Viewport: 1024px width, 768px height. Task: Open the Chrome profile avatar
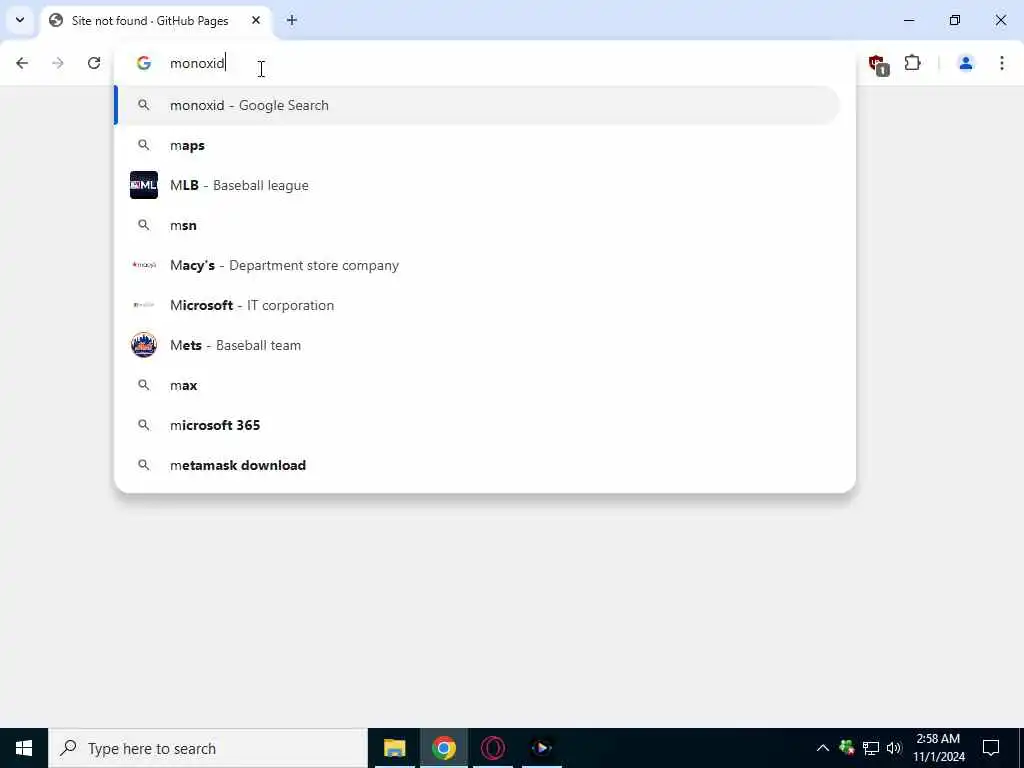click(965, 63)
